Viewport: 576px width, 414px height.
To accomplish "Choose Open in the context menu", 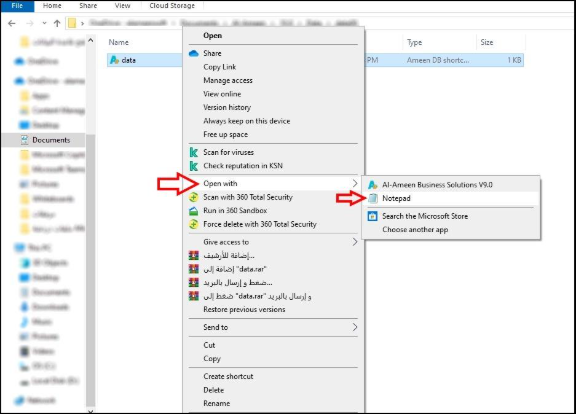I will click(212, 36).
